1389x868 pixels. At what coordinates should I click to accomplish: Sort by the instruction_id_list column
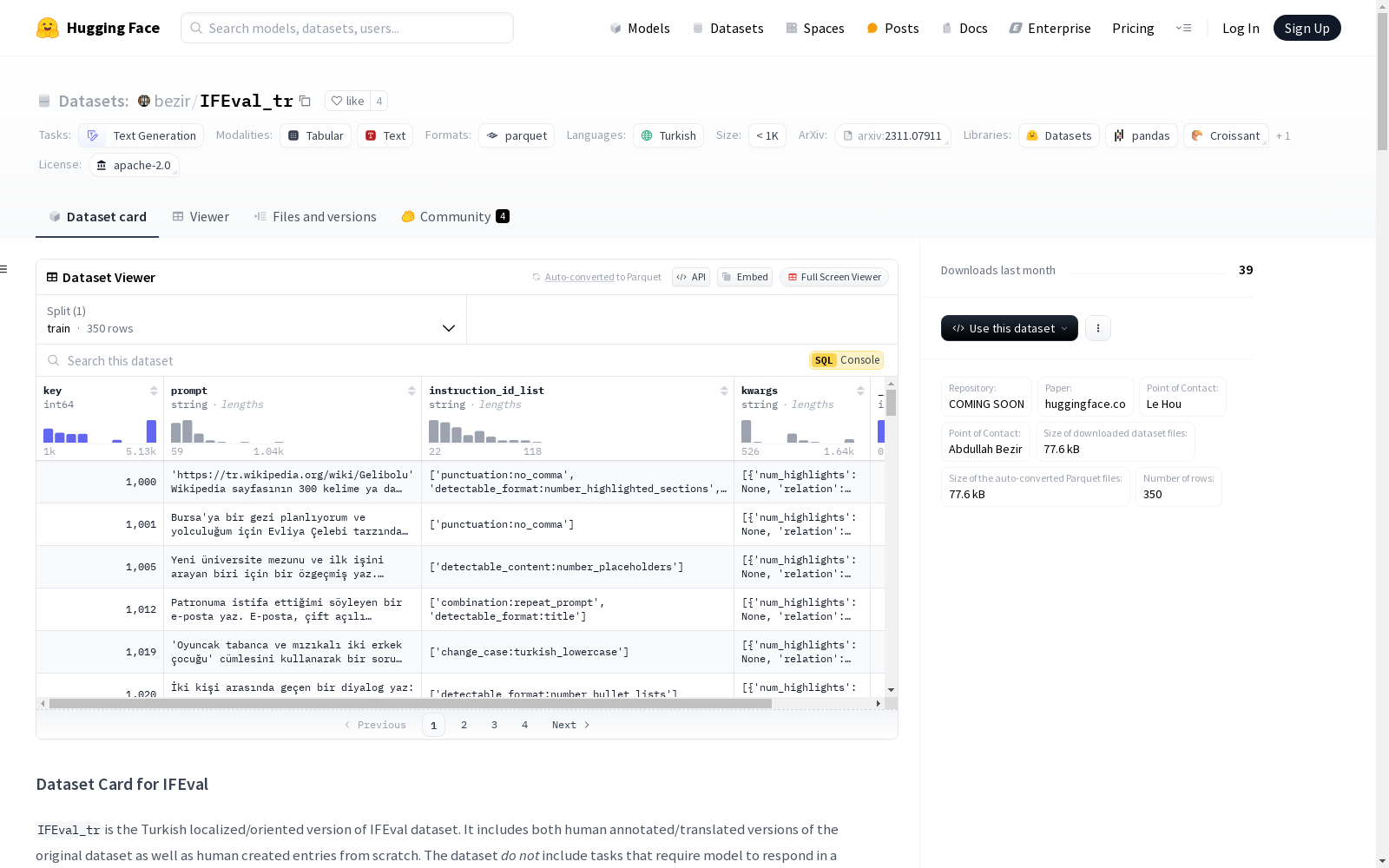724,391
